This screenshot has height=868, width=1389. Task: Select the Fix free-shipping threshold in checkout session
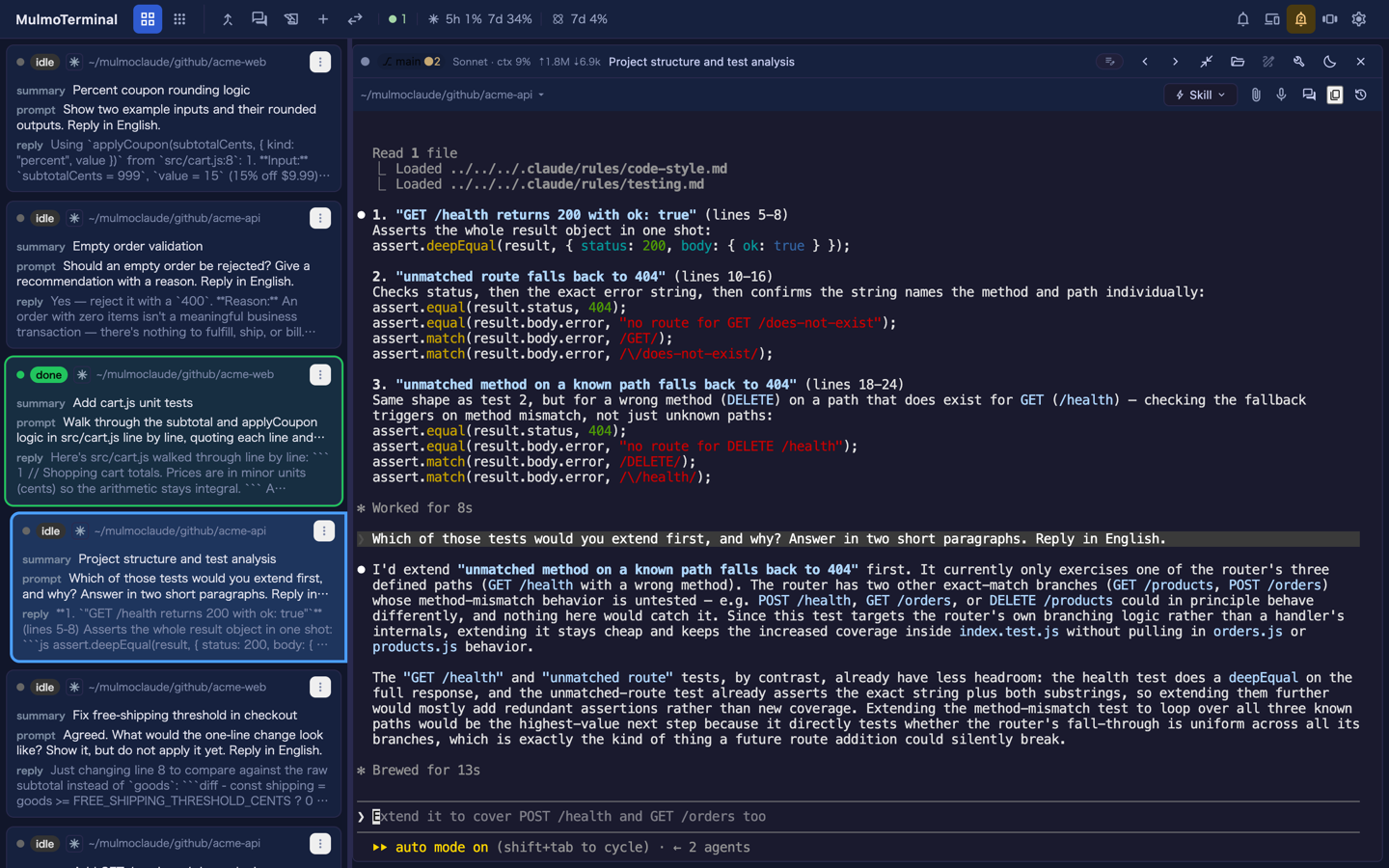pos(174,742)
